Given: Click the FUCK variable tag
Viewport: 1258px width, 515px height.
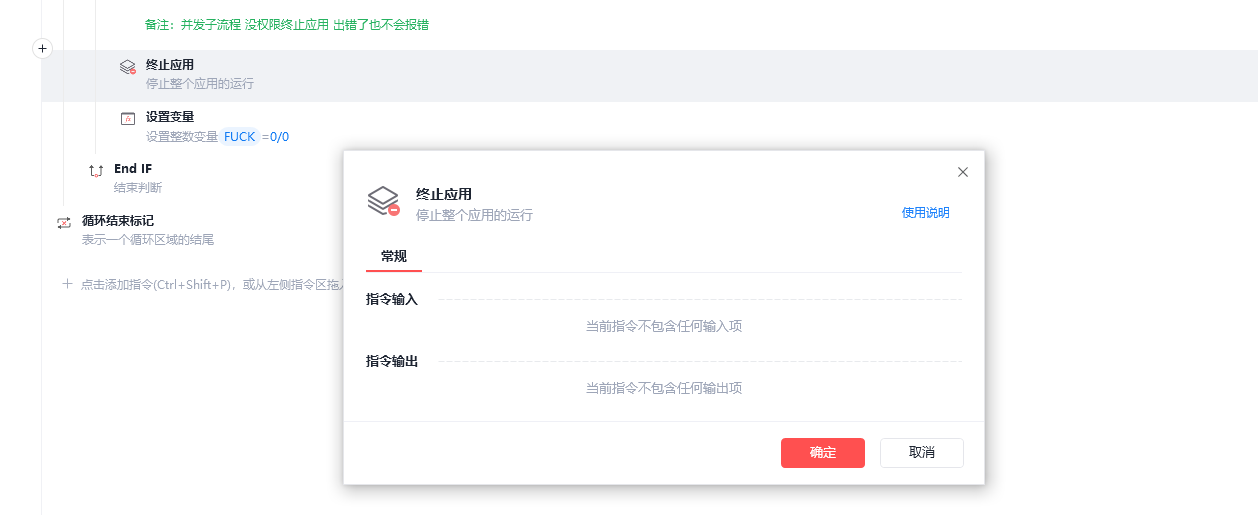Looking at the screenshot, I should coord(240,137).
